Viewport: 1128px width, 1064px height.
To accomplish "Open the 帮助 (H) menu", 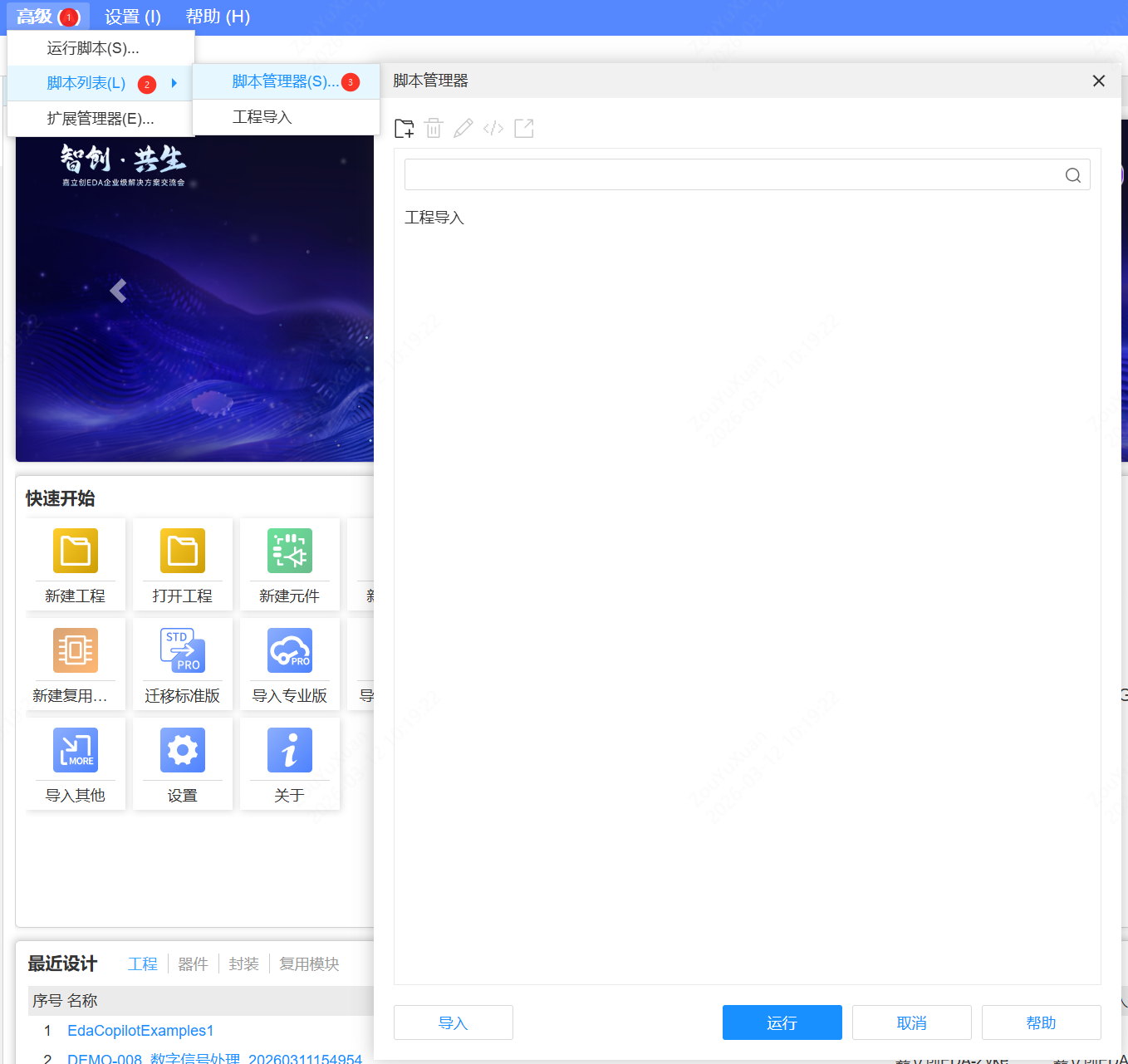I will tap(218, 16).
